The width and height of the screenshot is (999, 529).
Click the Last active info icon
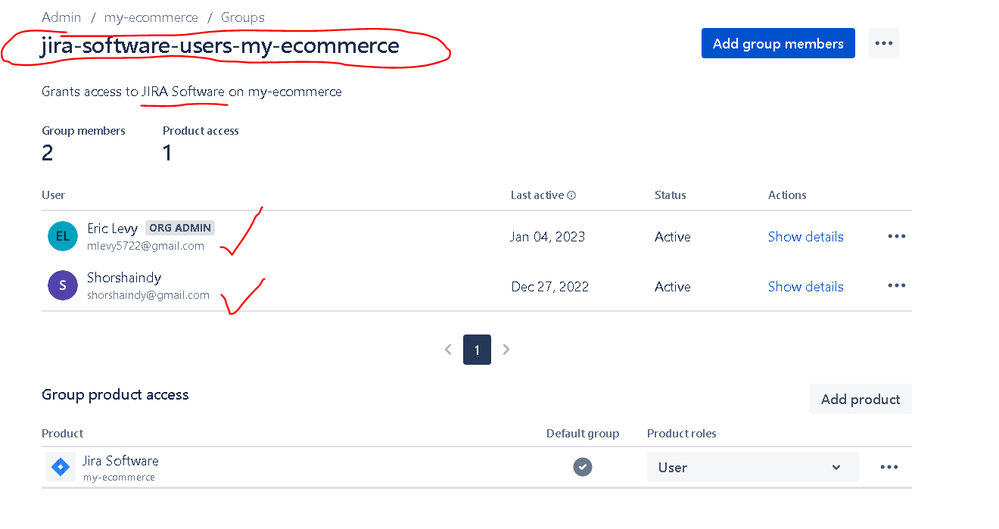[571, 196]
